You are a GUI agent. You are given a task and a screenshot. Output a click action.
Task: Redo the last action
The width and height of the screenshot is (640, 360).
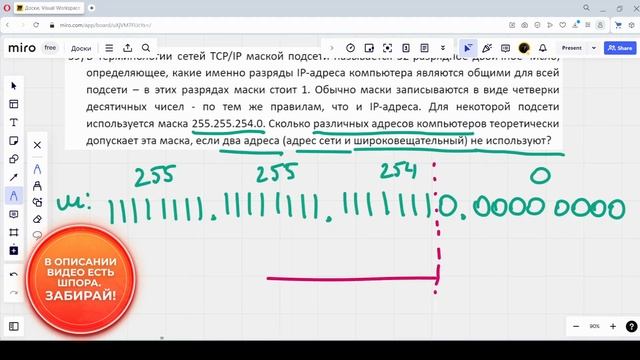pos(13,292)
